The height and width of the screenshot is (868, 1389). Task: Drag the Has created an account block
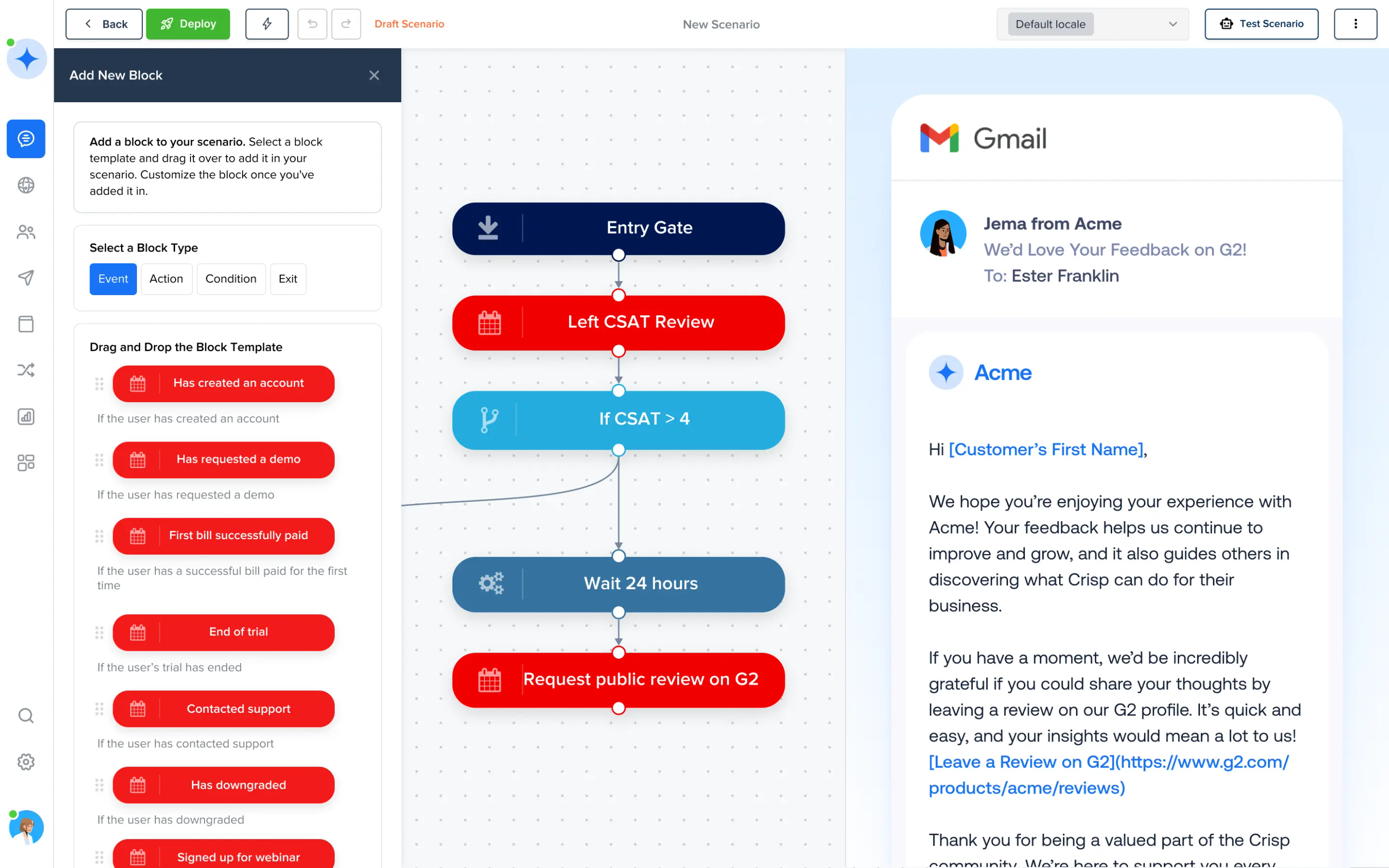click(x=99, y=383)
